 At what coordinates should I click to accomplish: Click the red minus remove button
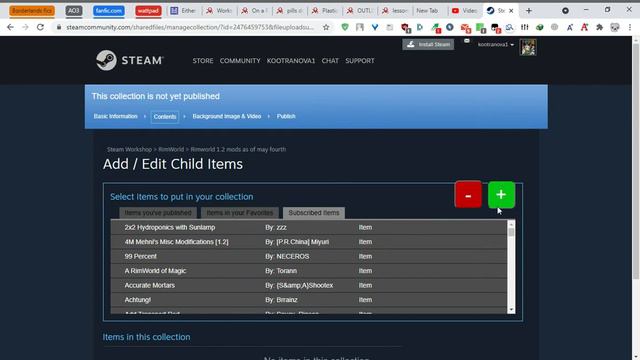[x=468, y=195]
